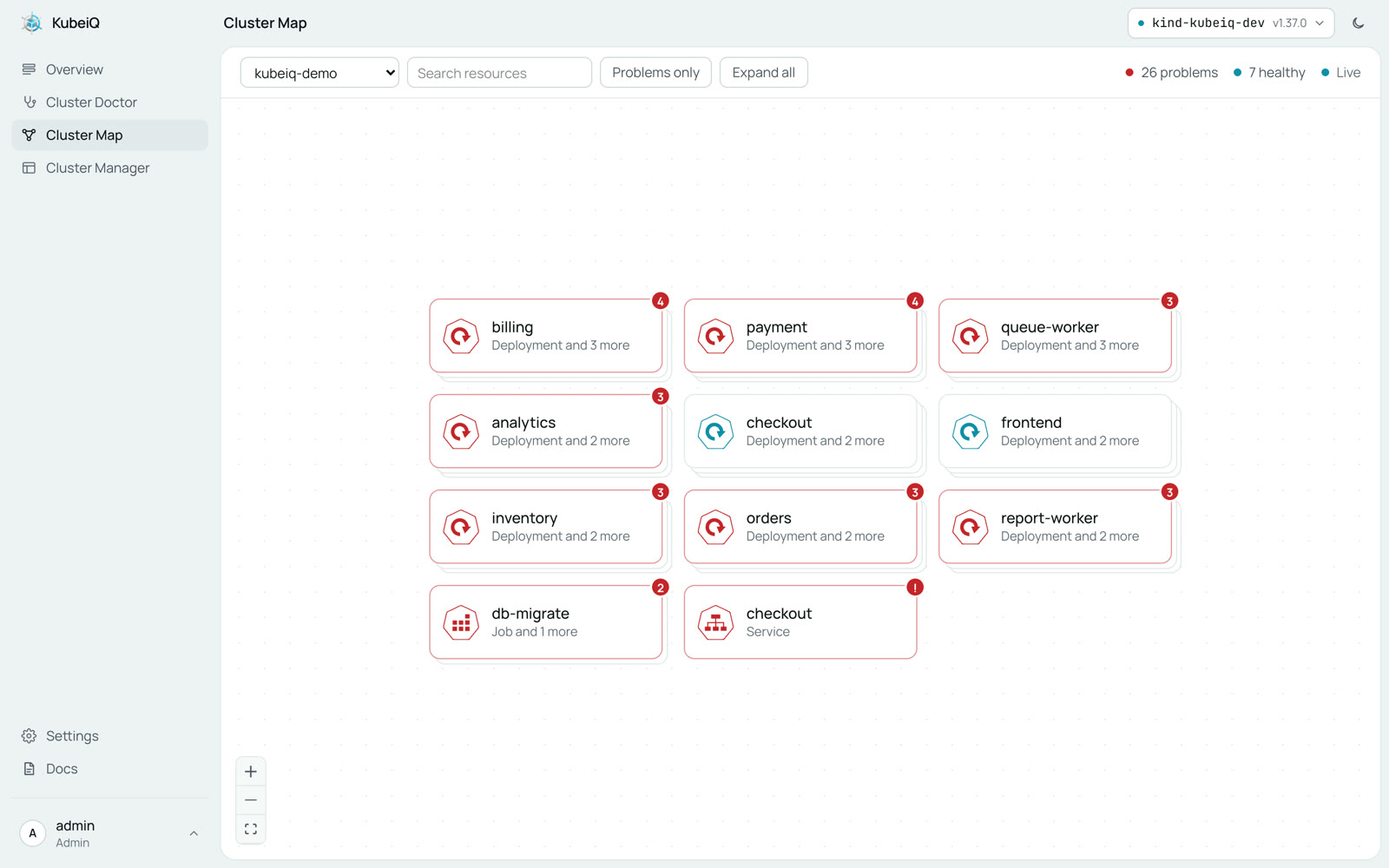Click the payment deployment icon

coord(715,336)
